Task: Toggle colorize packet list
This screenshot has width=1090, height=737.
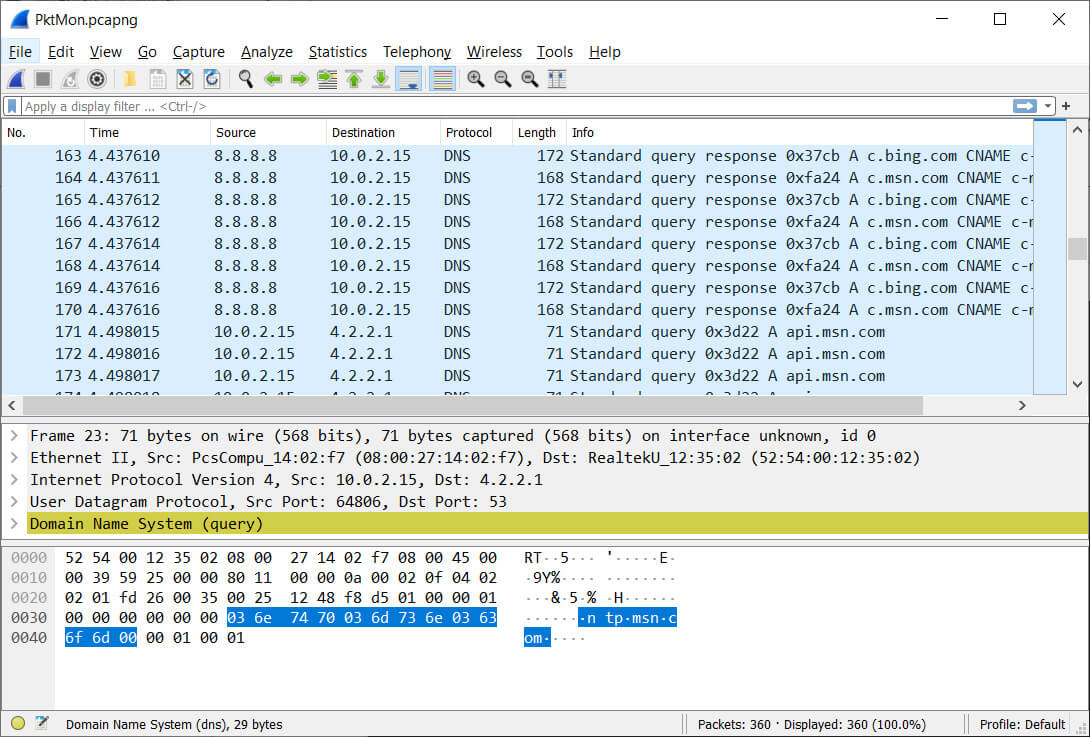Action: click(442, 78)
